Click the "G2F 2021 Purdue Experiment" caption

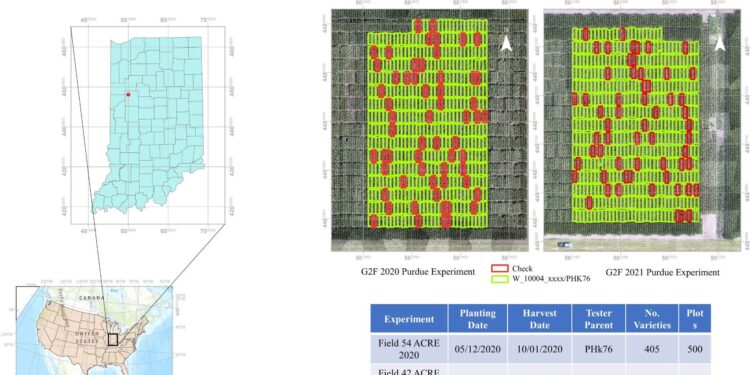[662, 272]
